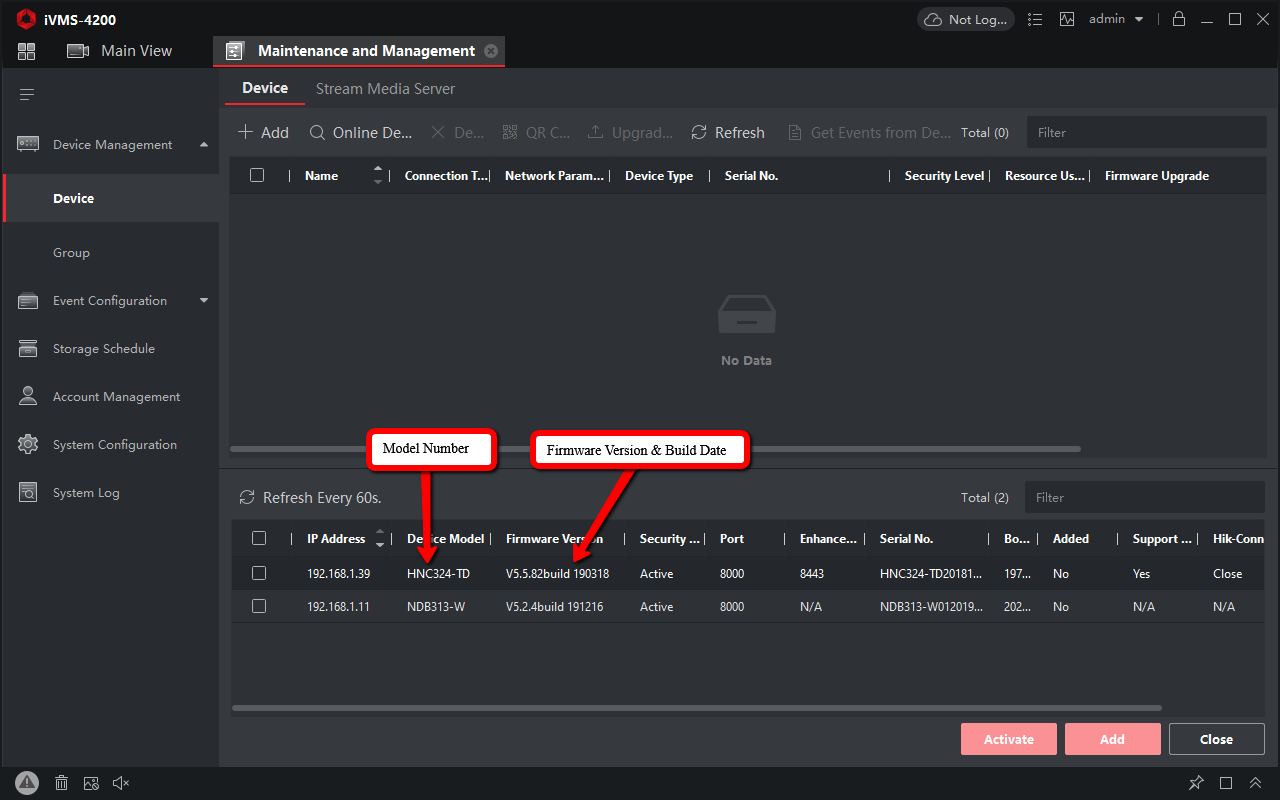
Task: Click the Online Device search button
Action: pyautogui.click(x=361, y=132)
